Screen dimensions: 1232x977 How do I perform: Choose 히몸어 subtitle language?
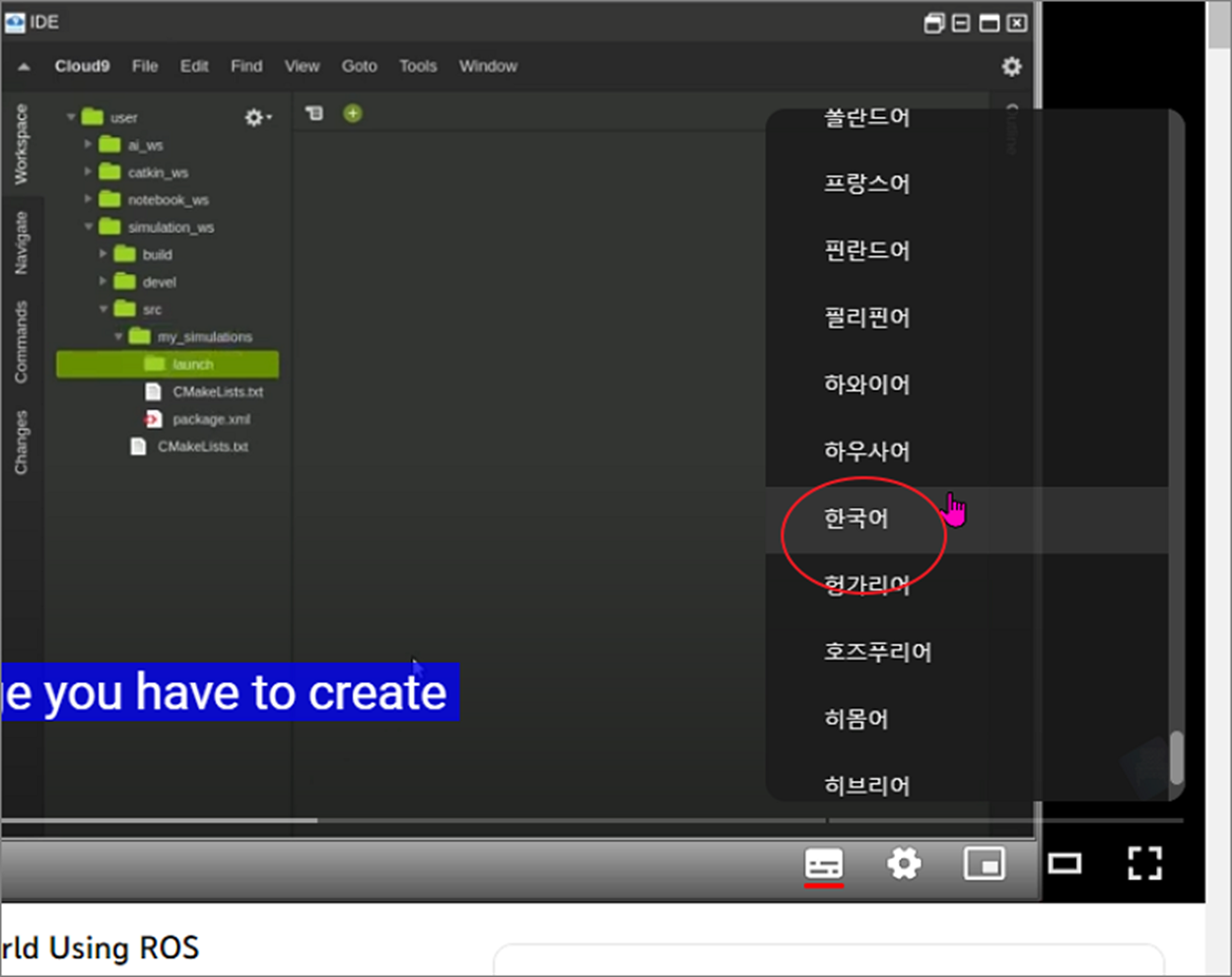tap(967, 720)
